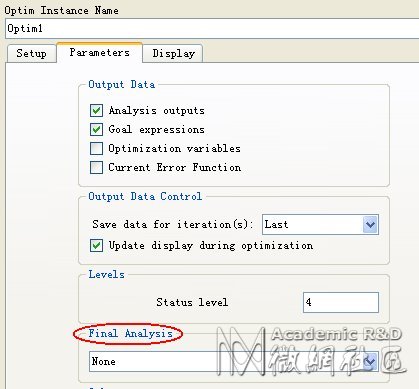
Task: Open the Display tab
Action: click(x=173, y=53)
